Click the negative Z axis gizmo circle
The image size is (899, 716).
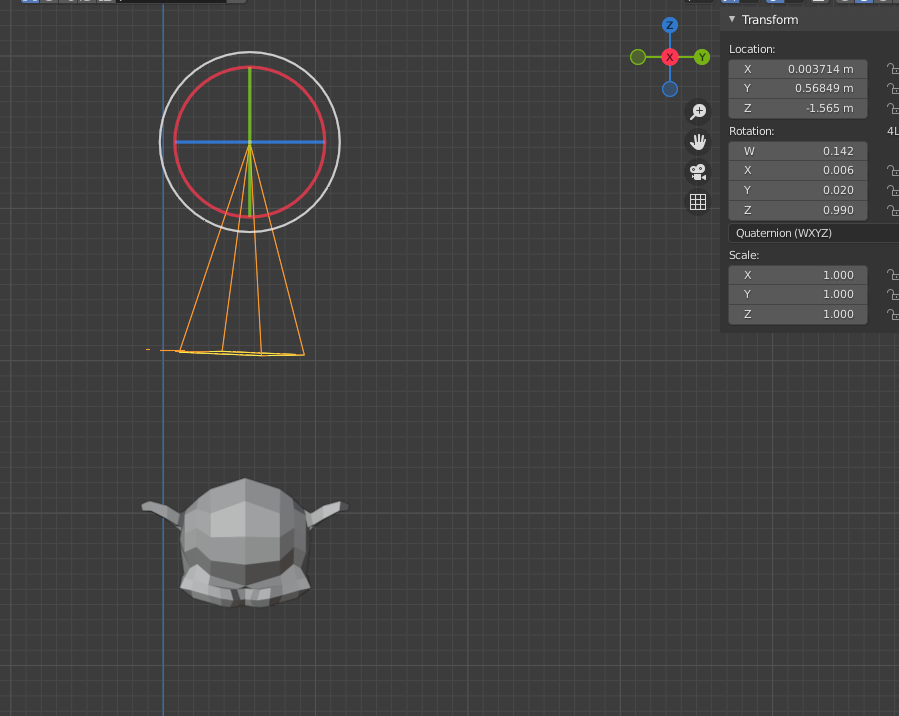pos(670,89)
